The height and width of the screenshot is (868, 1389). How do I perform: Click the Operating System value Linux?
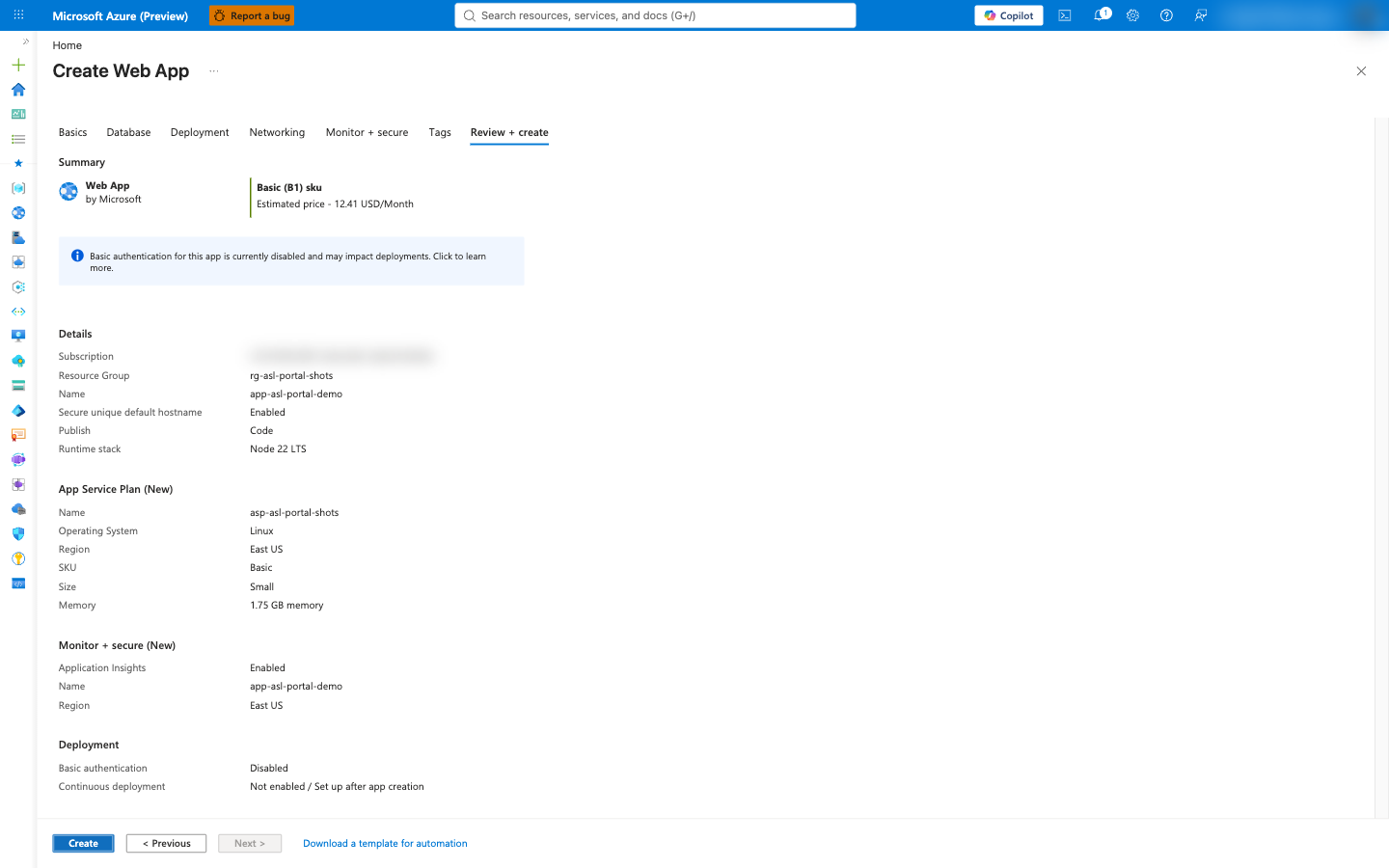(261, 530)
